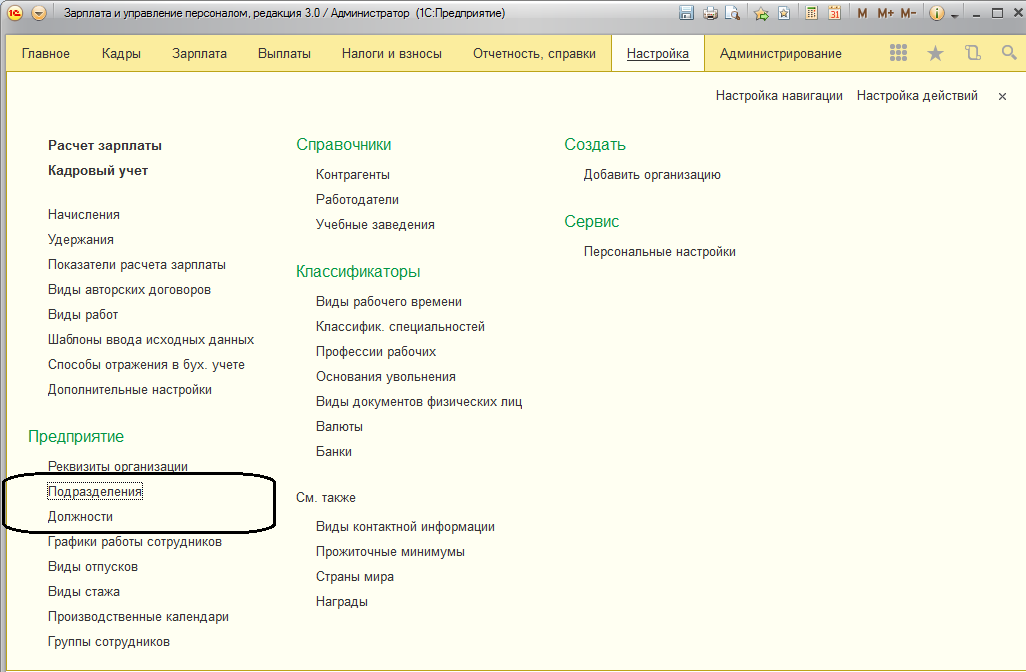Screen dimensions: 1026x672
Task: Click the Print icon
Action: (710, 13)
